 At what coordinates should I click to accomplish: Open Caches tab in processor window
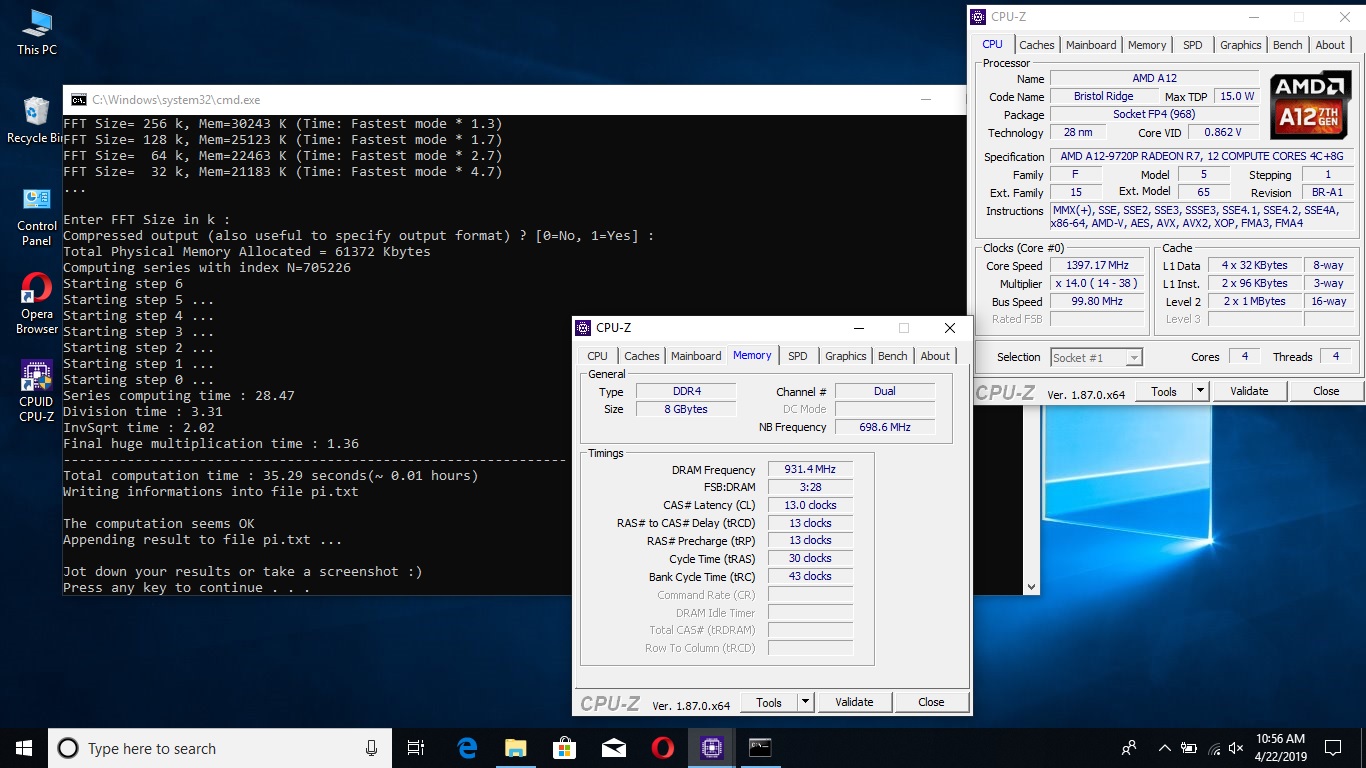pyautogui.click(x=1036, y=45)
